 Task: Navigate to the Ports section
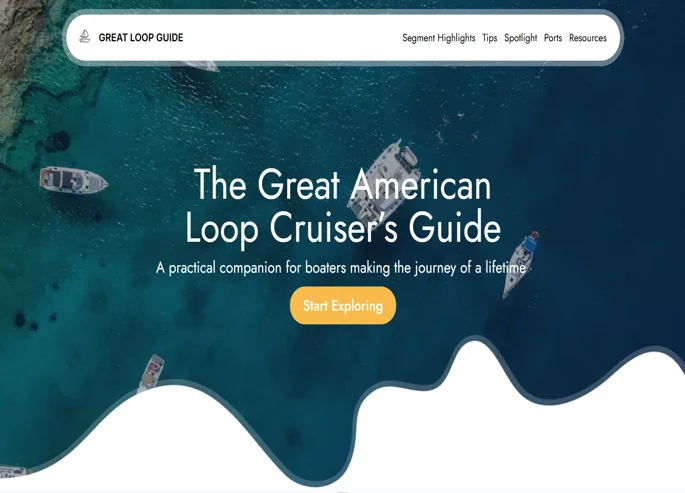tap(553, 38)
